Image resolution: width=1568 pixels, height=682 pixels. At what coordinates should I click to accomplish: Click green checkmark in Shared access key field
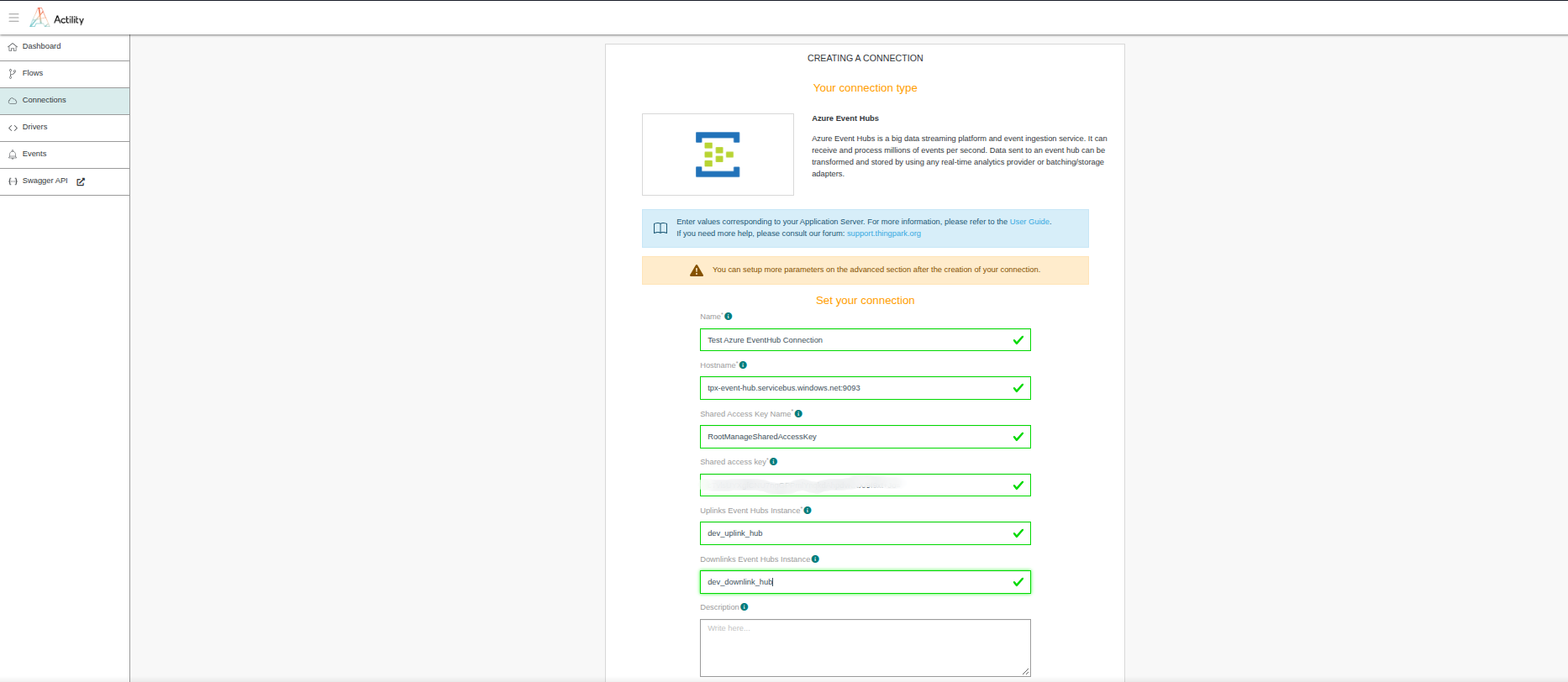(x=1018, y=485)
